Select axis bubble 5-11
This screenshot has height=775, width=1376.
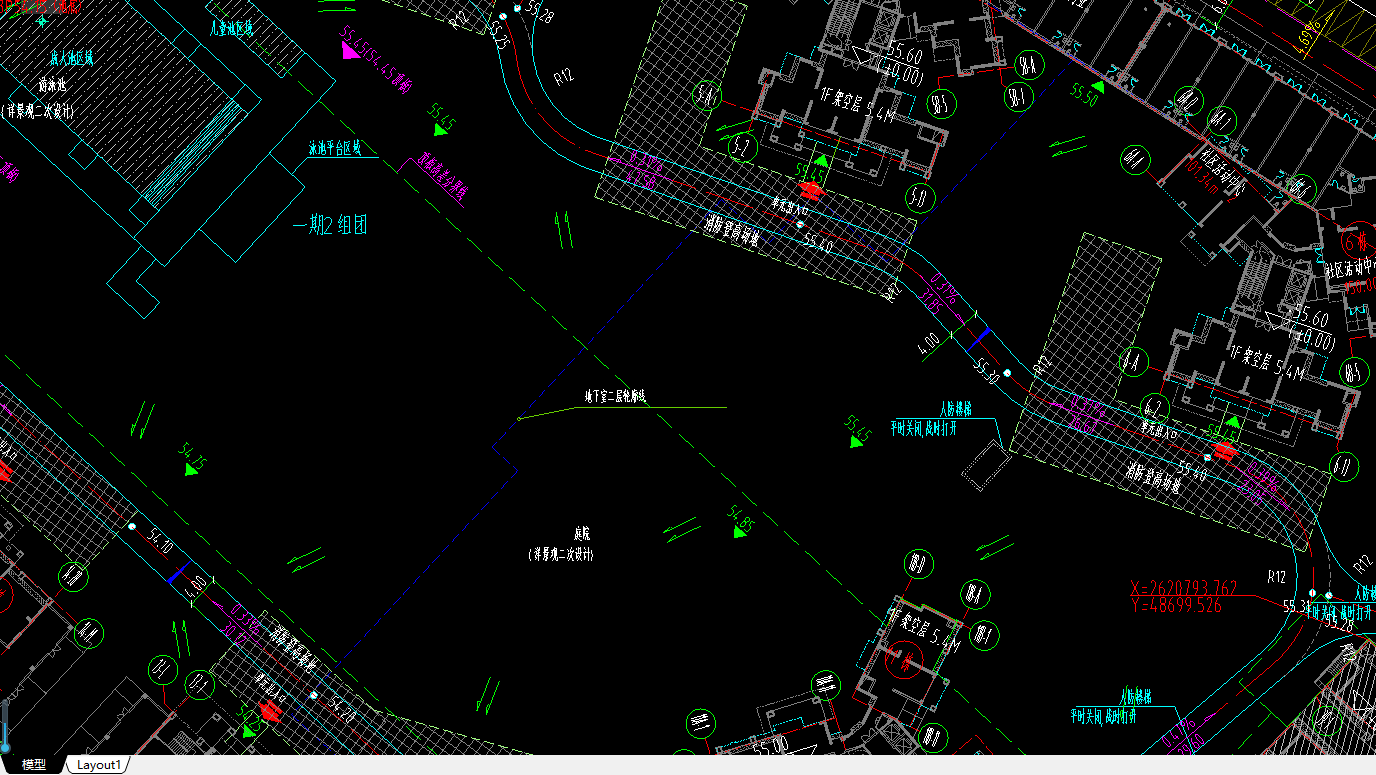tap(920, 198)
